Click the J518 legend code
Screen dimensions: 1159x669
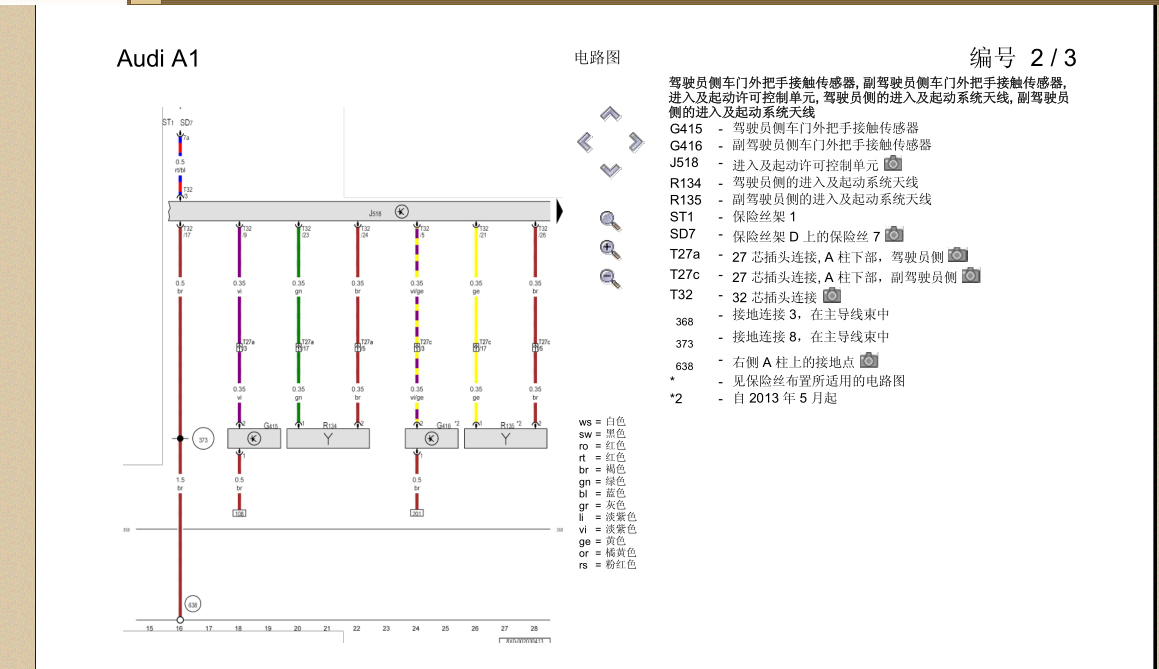click(684, 163)
